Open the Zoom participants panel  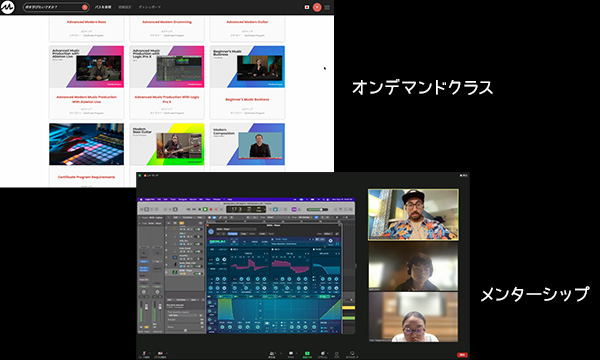coord(272,353)
